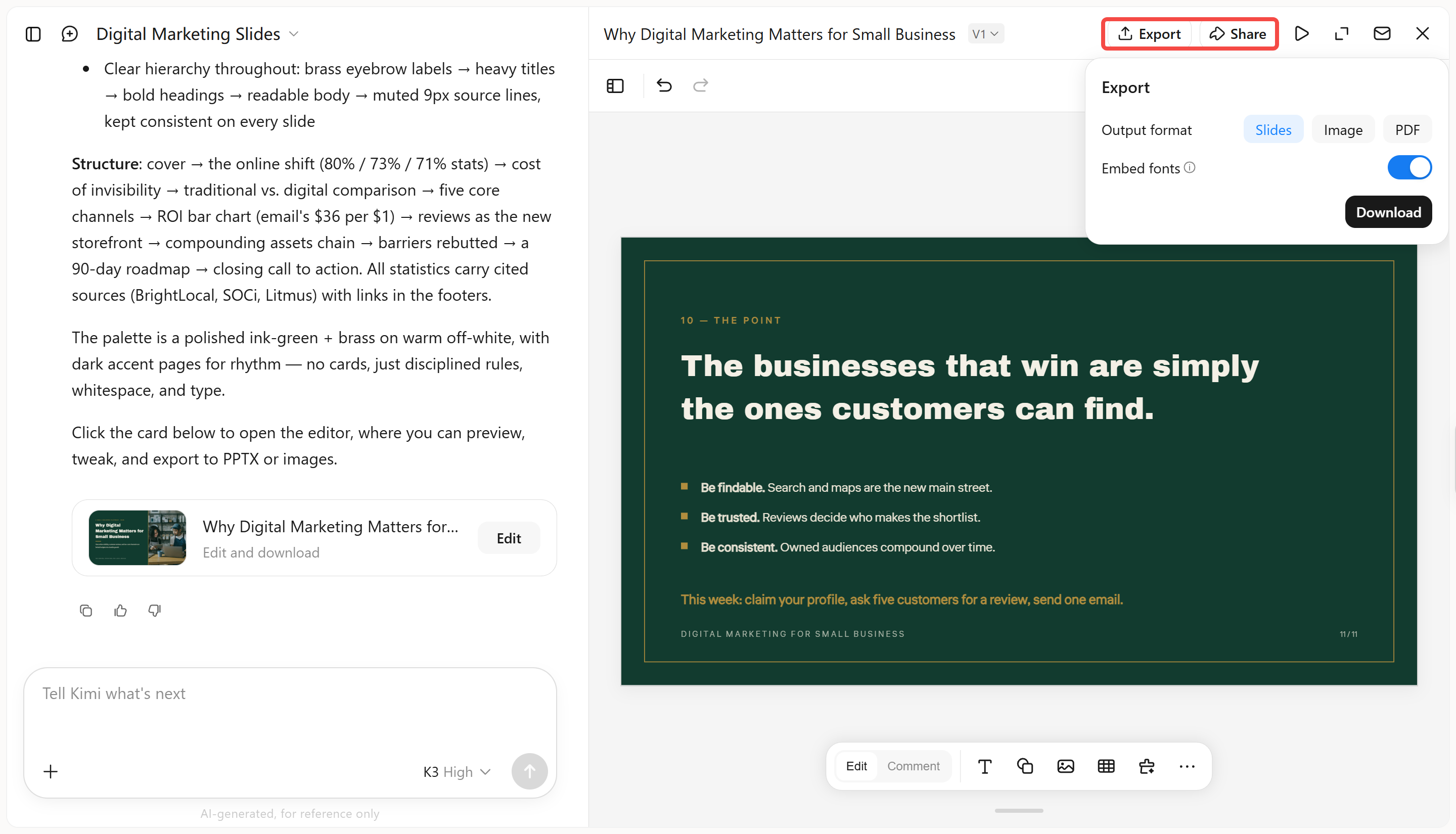Start a new chat with plus bubble icon
The width and height of the screenshot is (1456, 834).
point(69,34)
